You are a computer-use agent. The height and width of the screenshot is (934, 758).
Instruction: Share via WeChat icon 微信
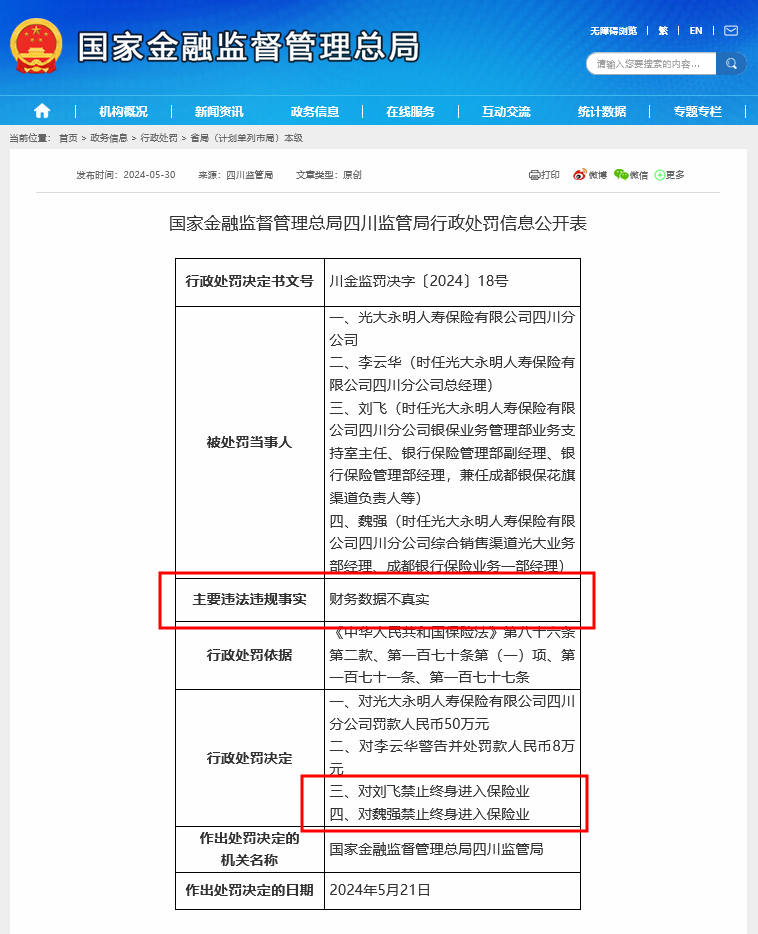point(631,175)
